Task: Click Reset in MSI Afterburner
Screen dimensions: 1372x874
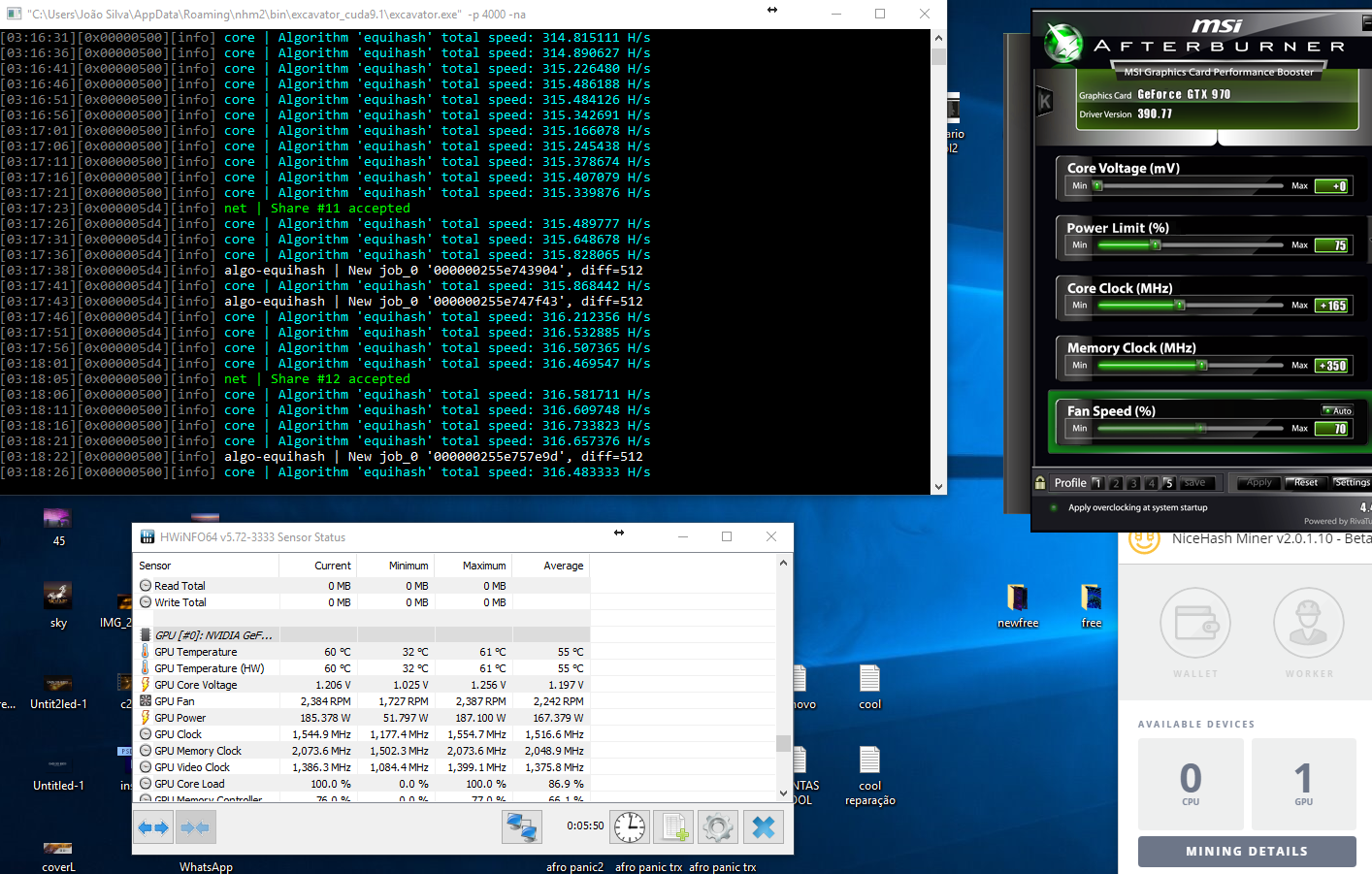Action: coord(1306,482)
